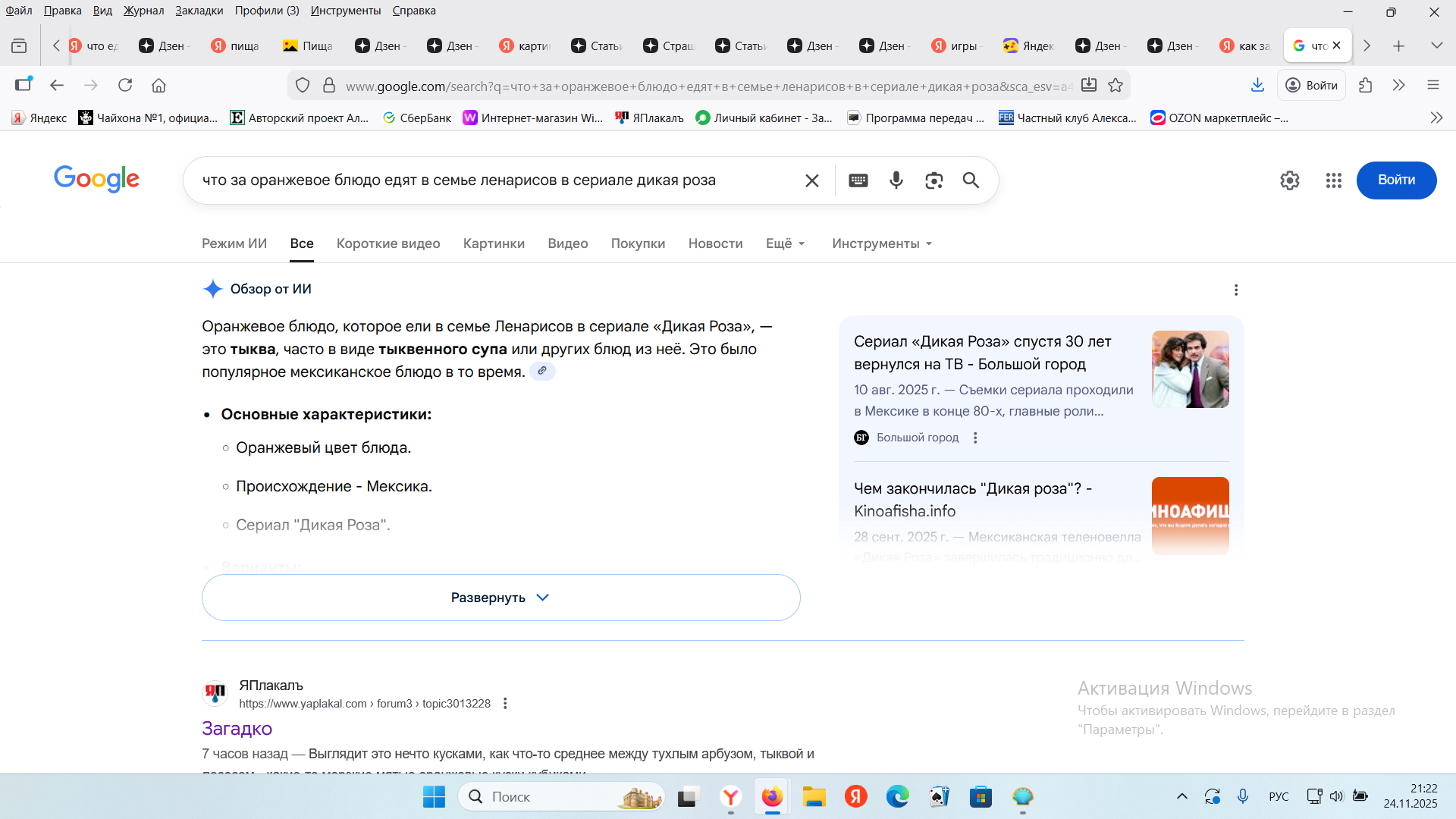Image resolution: width=1456 pixels, height=819 pixels.
Task: Expand AI overview with Развернуть
Action: click(501, 598)
